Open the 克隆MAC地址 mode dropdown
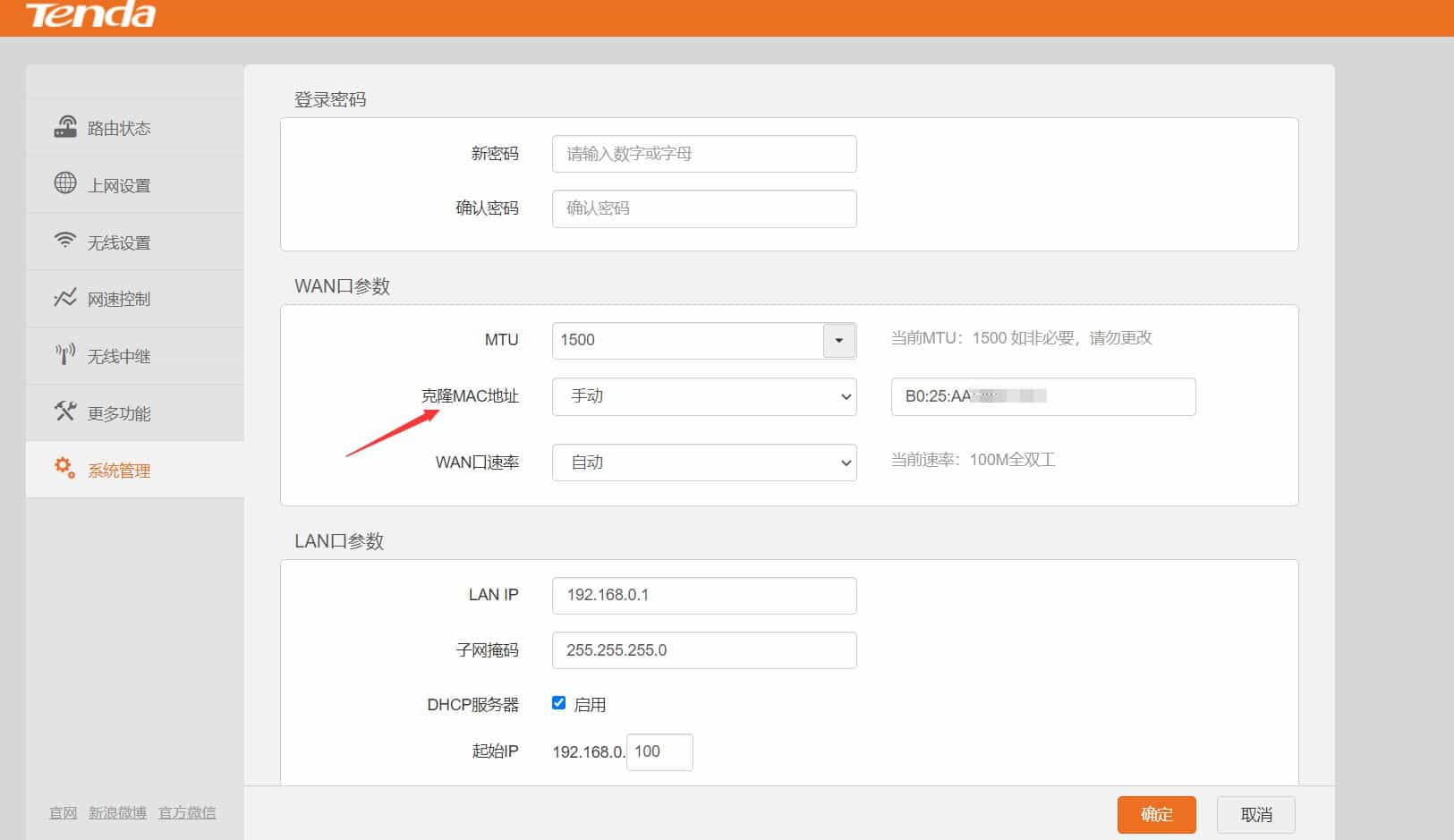 (x=704, y=396)
